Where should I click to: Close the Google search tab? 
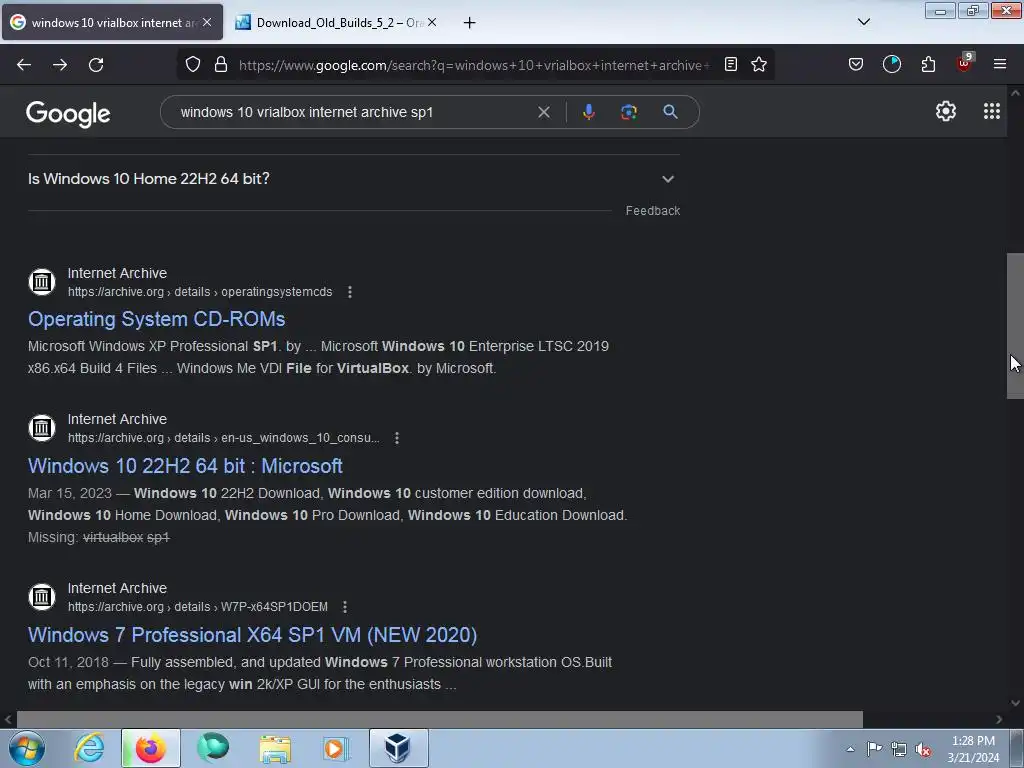207,22
